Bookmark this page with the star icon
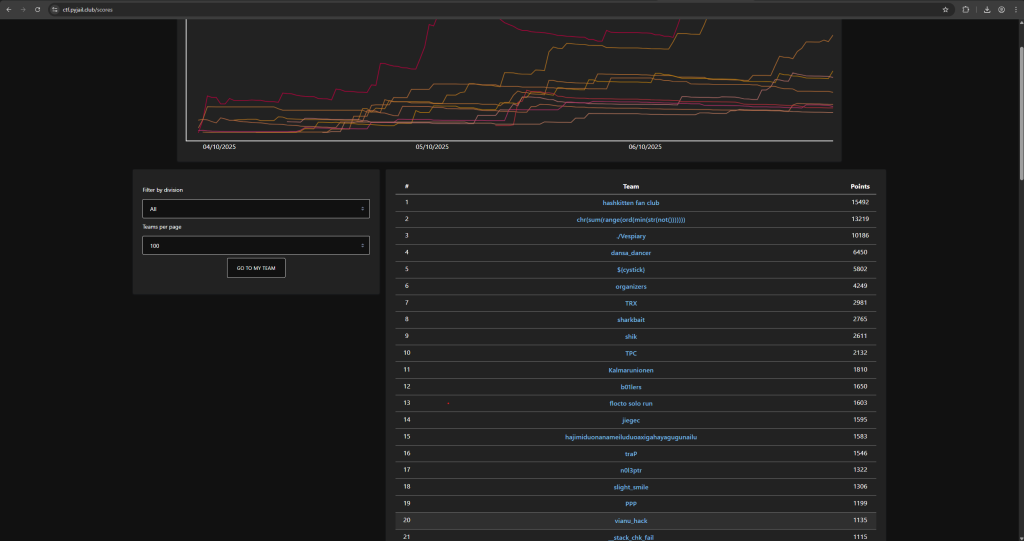 click(x=945, y=9)
